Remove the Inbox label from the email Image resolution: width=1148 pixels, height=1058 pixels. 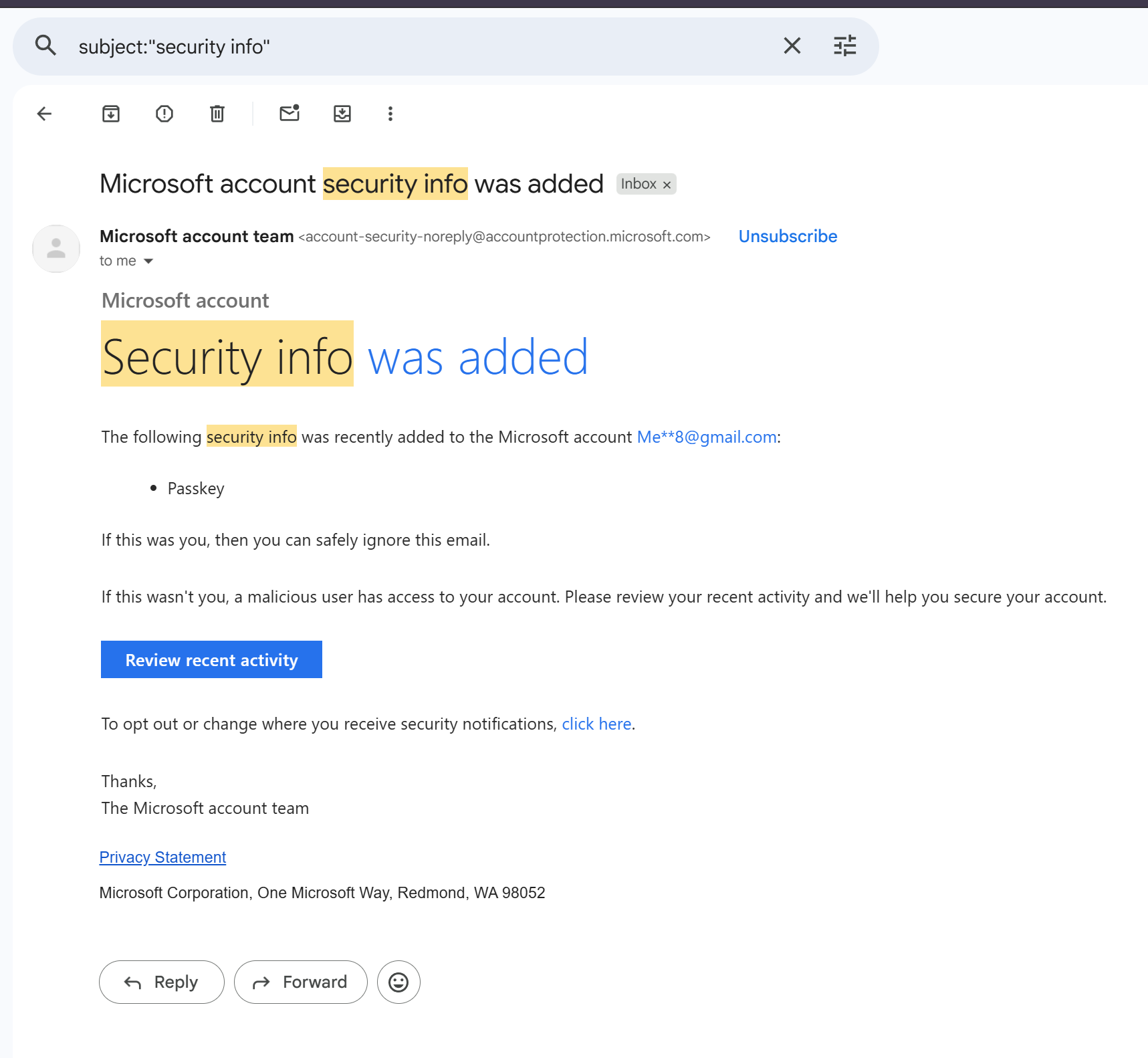tap(667, 185)
